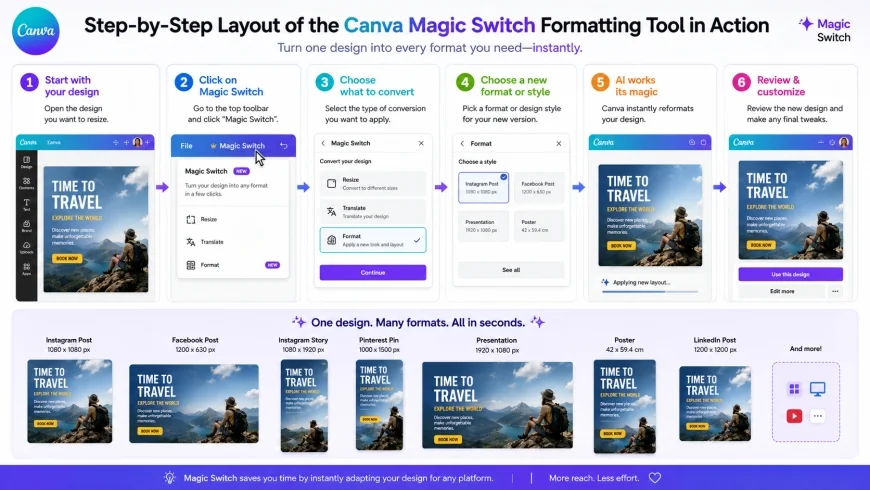The height and width of the screenshot is (490, 870).
Task: Click the three-dots button beside Edit more
Action: (835, 291)
